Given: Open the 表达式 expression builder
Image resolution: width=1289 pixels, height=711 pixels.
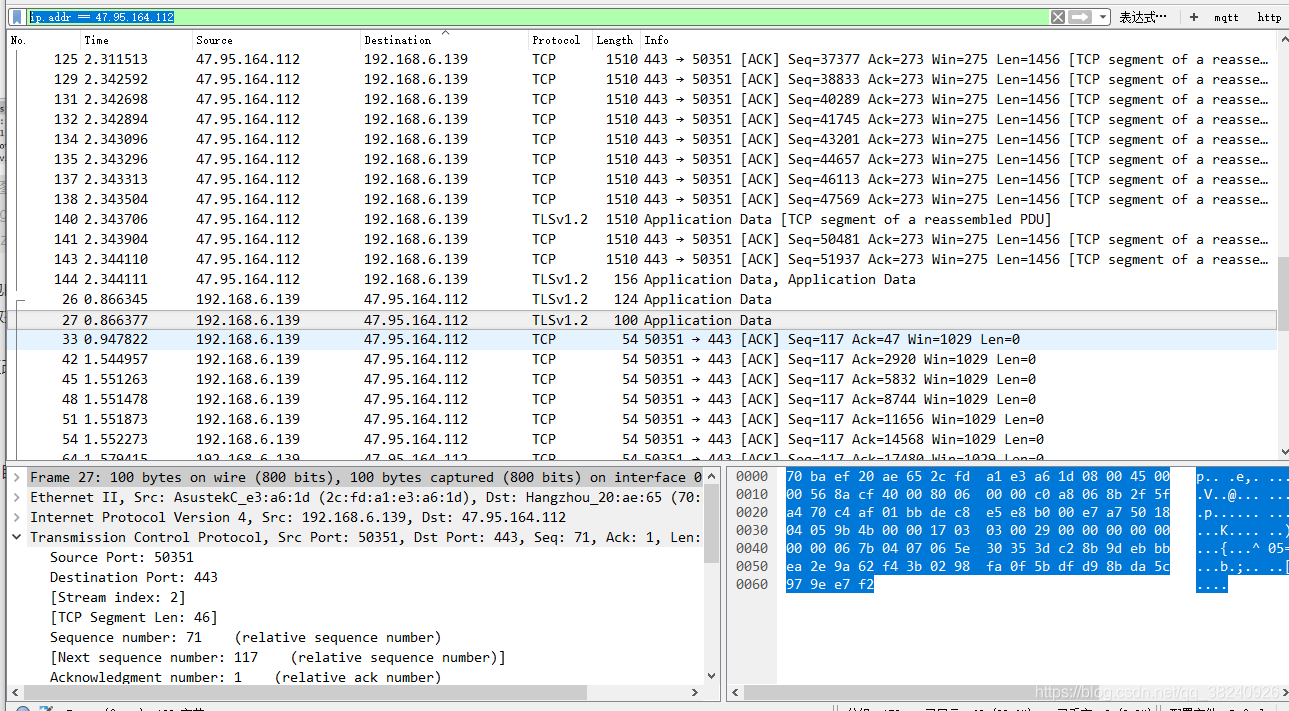Looking at the screenshot, I should [1142, 17].
